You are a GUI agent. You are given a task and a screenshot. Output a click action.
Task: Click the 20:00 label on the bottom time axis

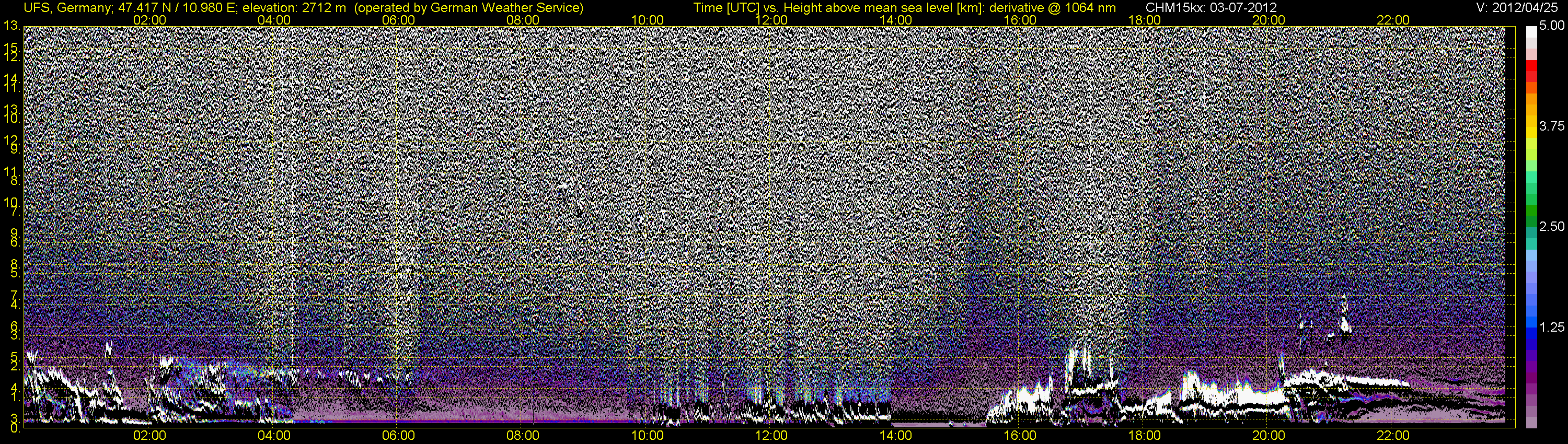[x=1269, y=436]
